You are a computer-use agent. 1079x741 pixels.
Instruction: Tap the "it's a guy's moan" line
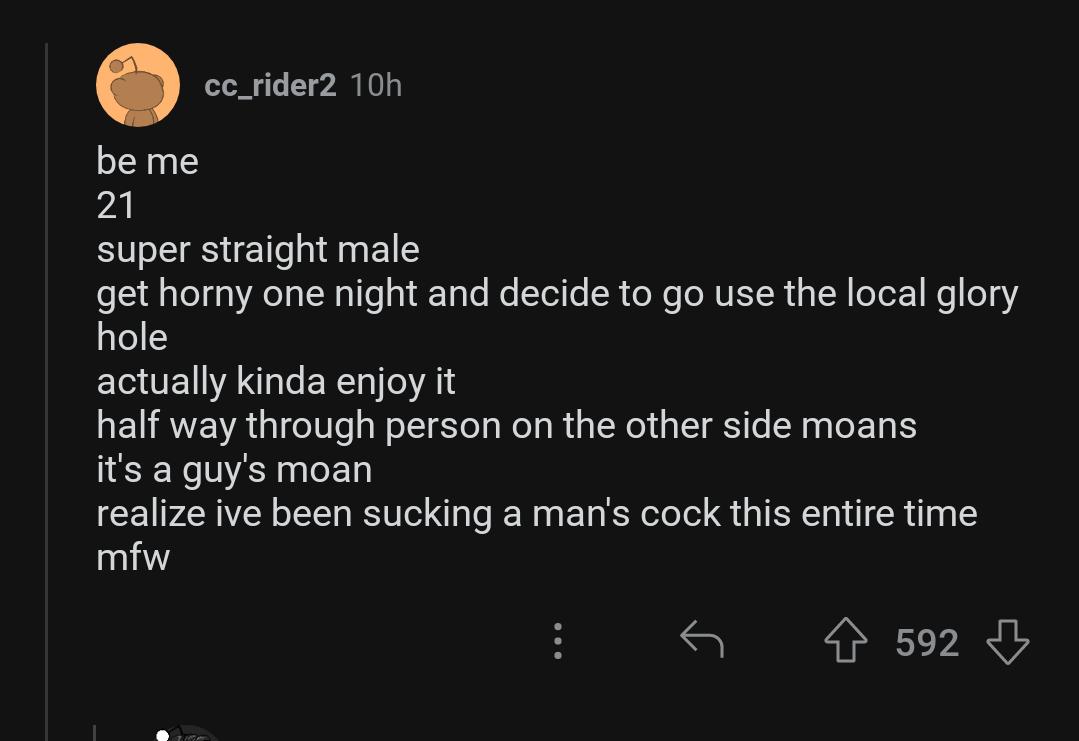coord(234,469)
